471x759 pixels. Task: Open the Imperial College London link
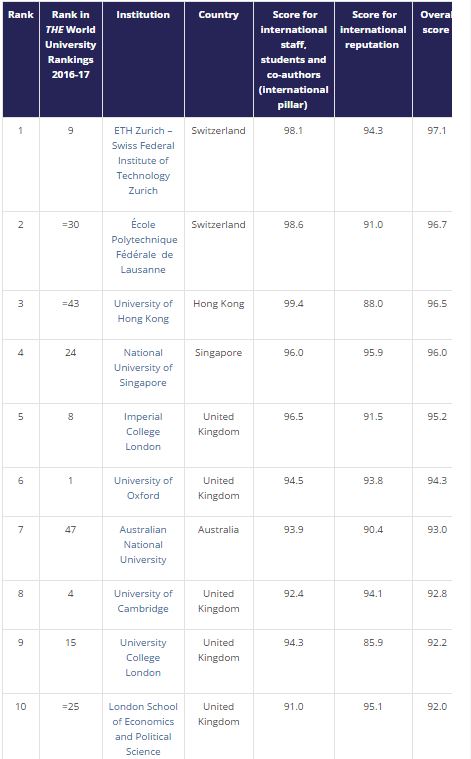point(143,431)
